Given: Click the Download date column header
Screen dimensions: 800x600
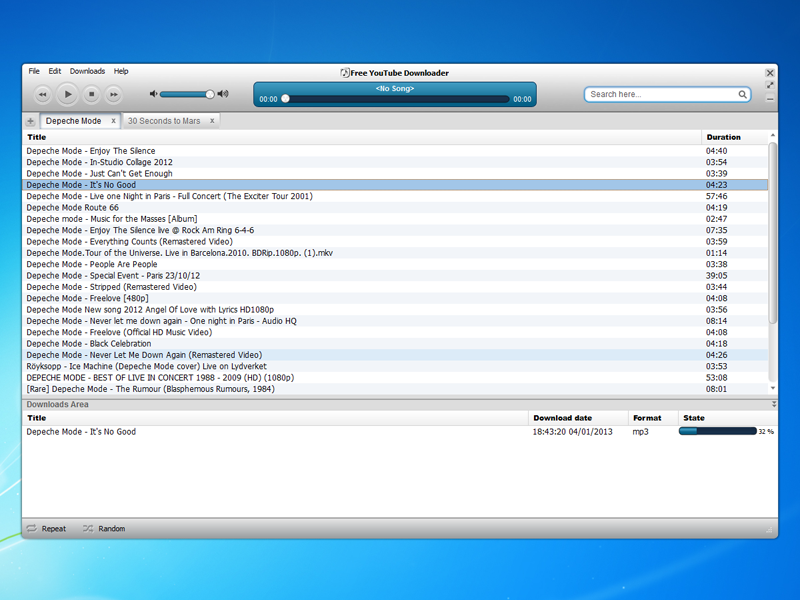Looking at the screenshot, I should 578,418.
